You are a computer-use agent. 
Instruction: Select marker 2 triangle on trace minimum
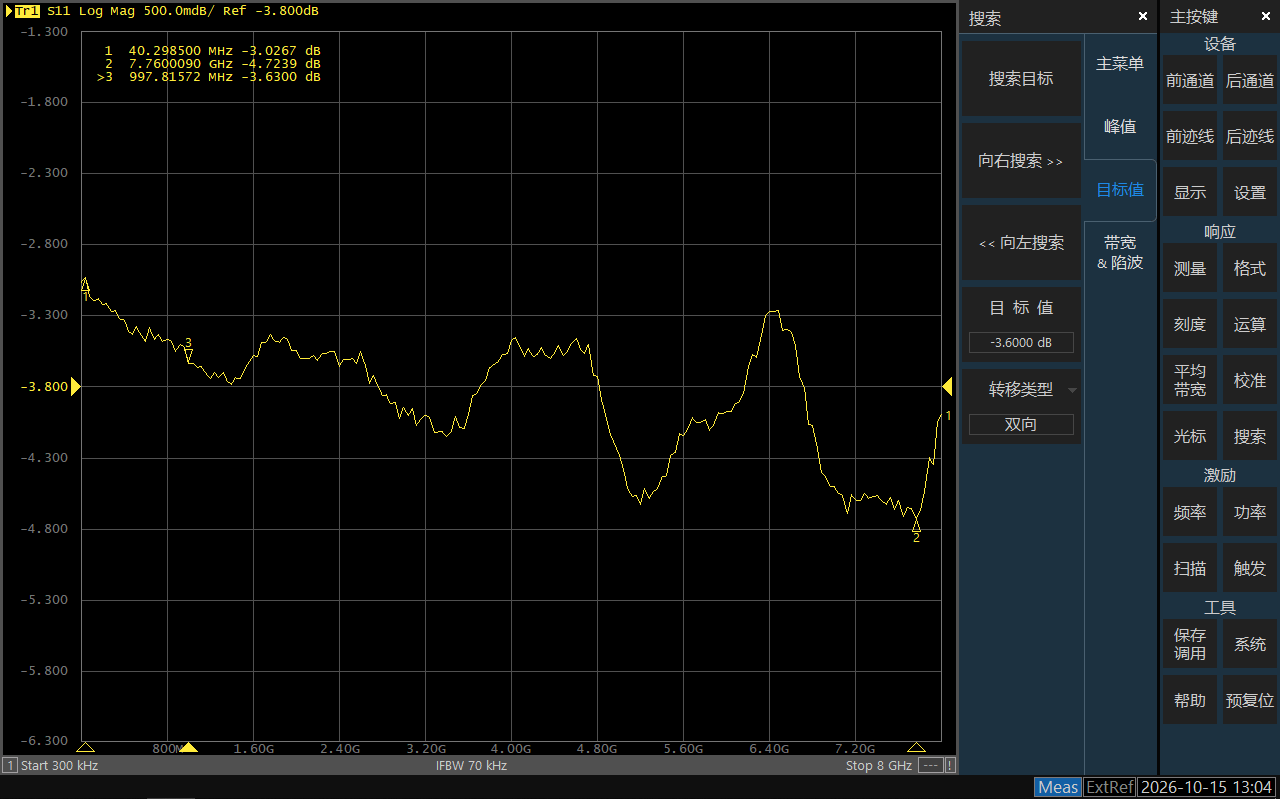[x=916, y=525]
